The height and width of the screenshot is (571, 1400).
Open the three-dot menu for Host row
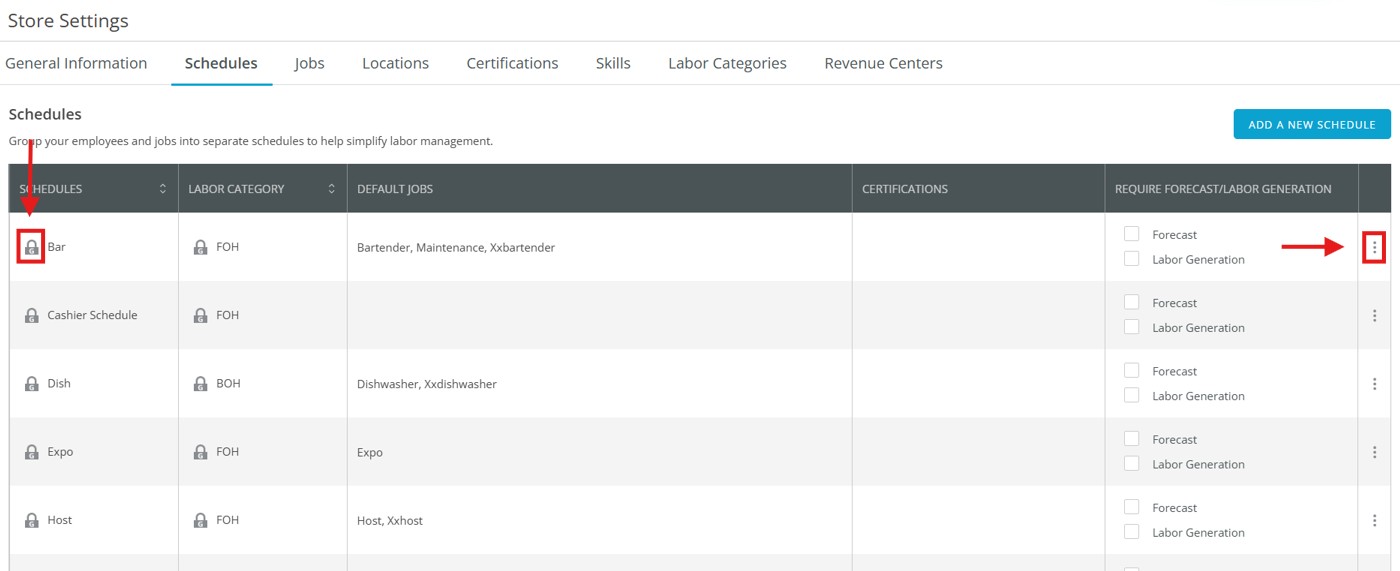[1374, 520]
